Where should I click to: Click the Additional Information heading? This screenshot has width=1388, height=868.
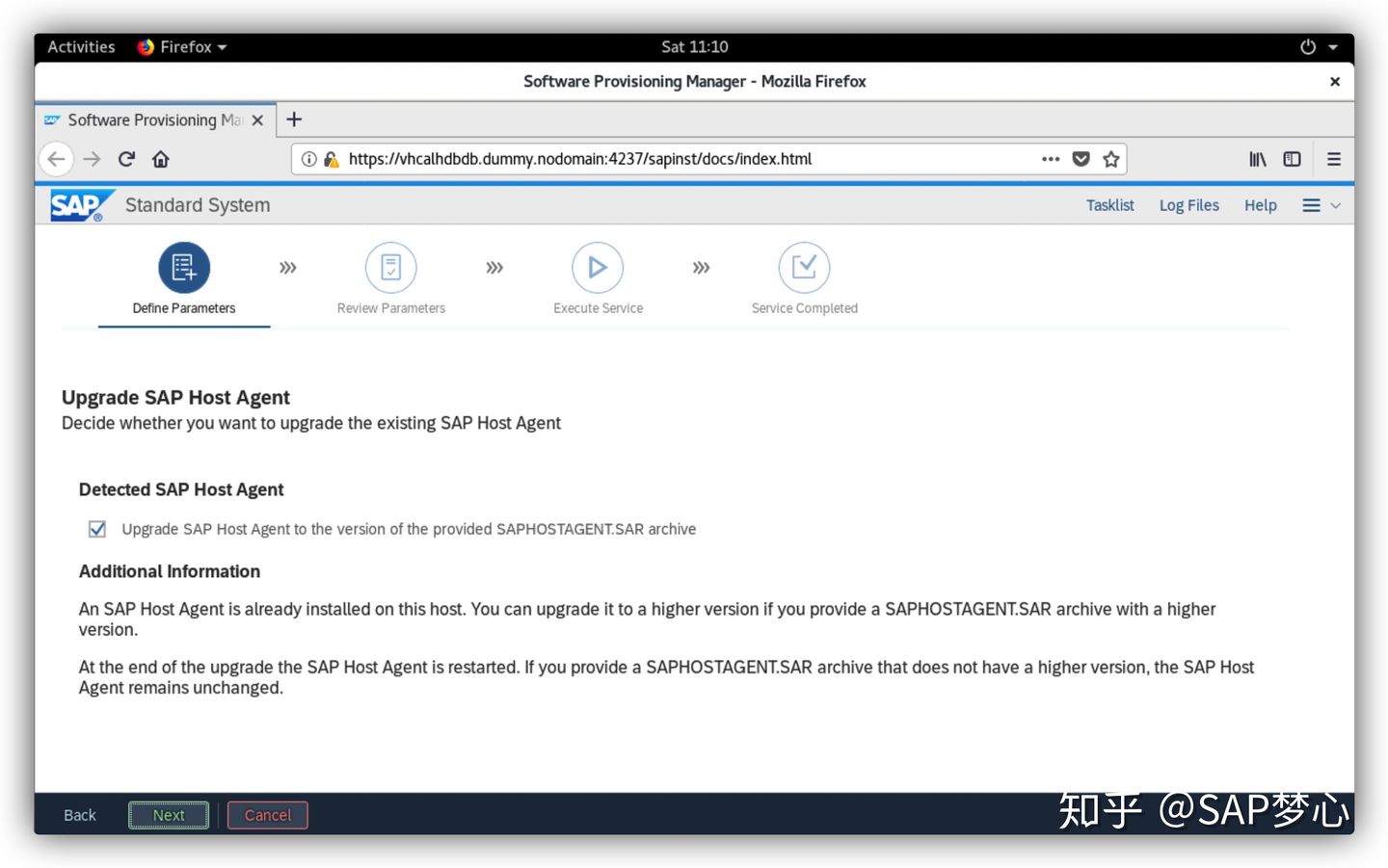coord(170,571)
